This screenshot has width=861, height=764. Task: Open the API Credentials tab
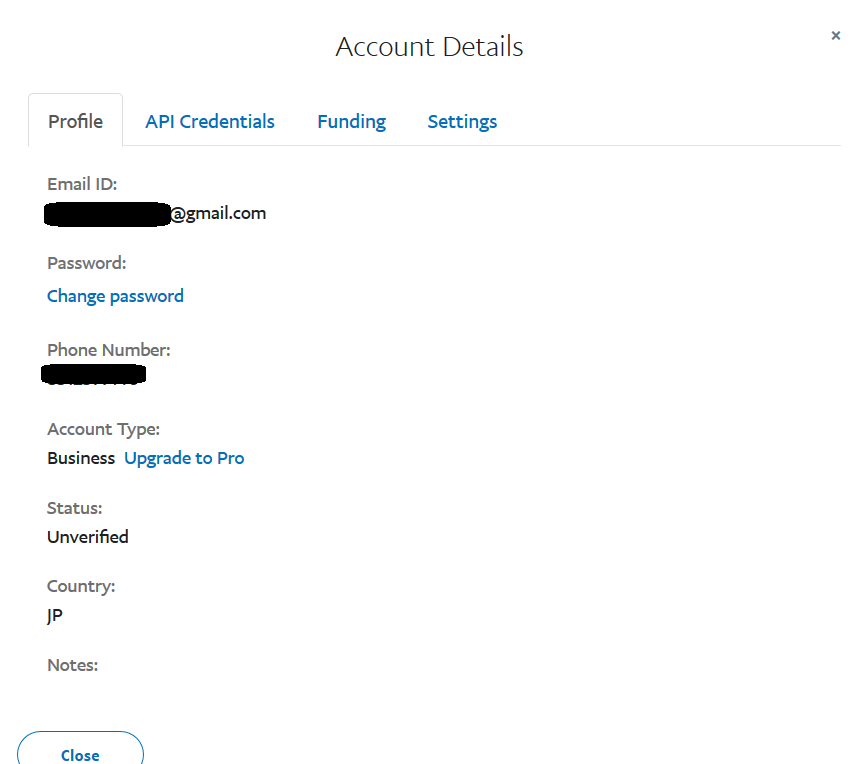click(210, 121)
